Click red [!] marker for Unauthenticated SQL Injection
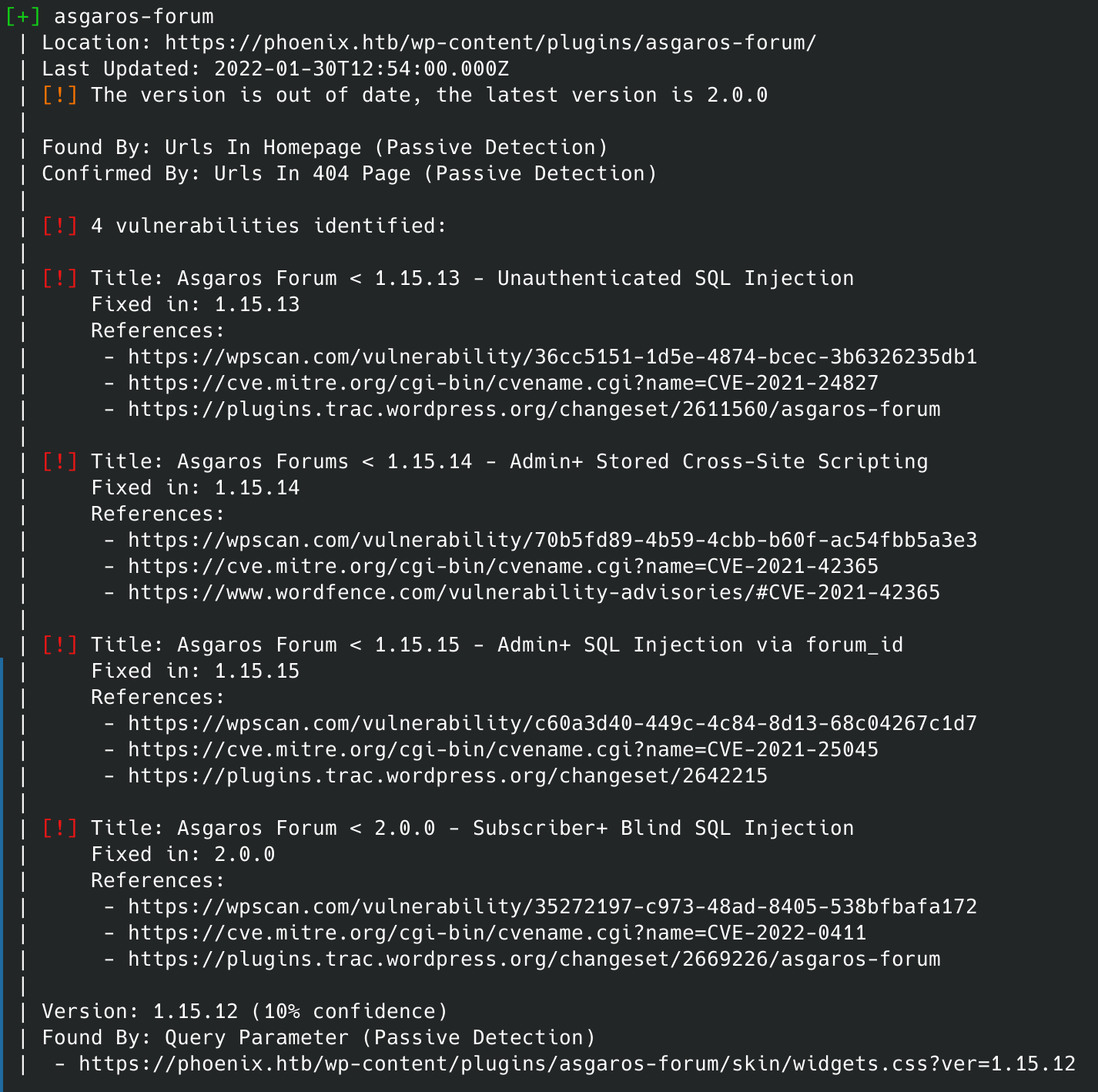1098x1092 pixels. point(59,278)
